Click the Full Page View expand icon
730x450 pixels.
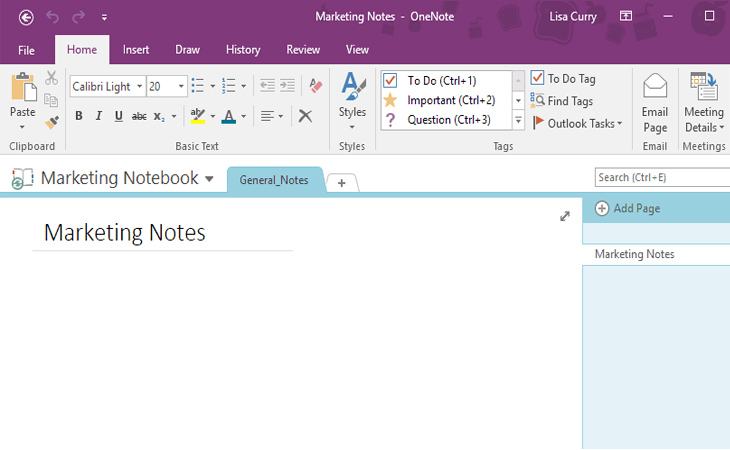click(x=565, y=216)
